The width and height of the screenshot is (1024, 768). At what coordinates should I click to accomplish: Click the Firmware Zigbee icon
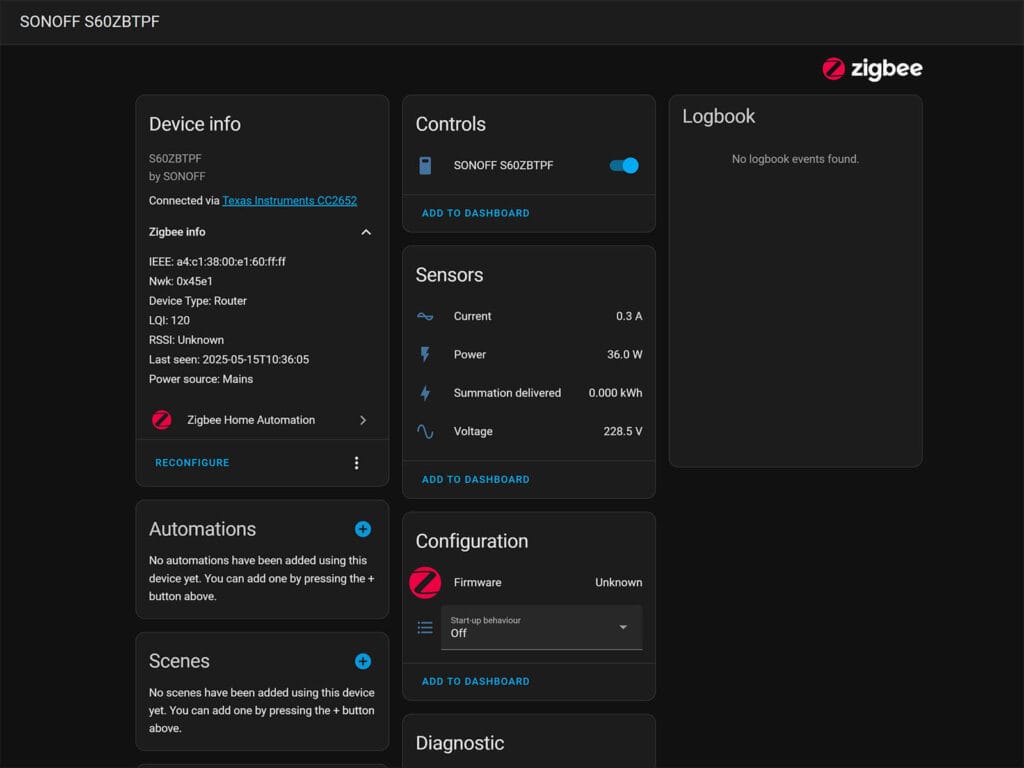425,583
